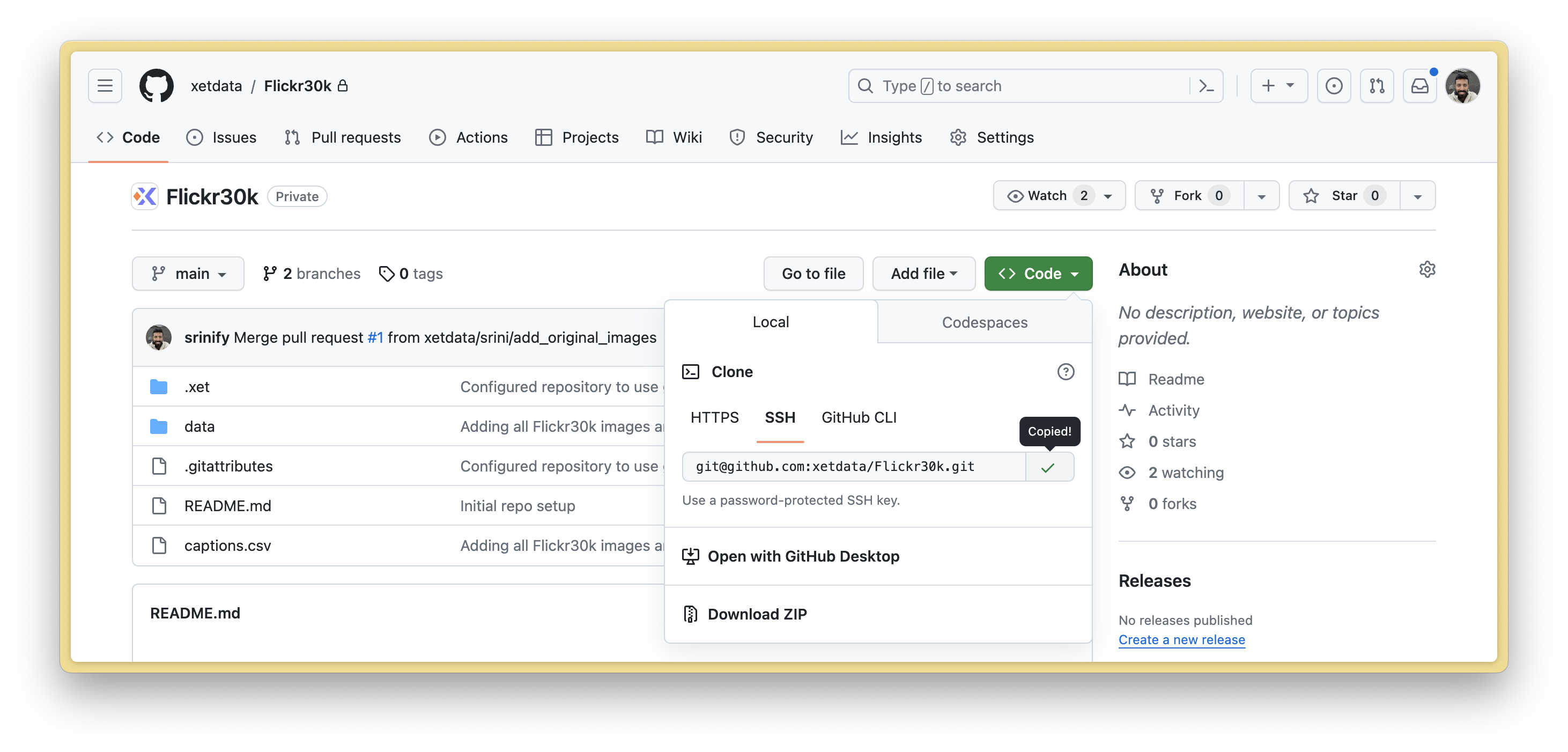Screen dimensions: 1568x752
Task: Open the Add file dropdown
Action: 923,274
